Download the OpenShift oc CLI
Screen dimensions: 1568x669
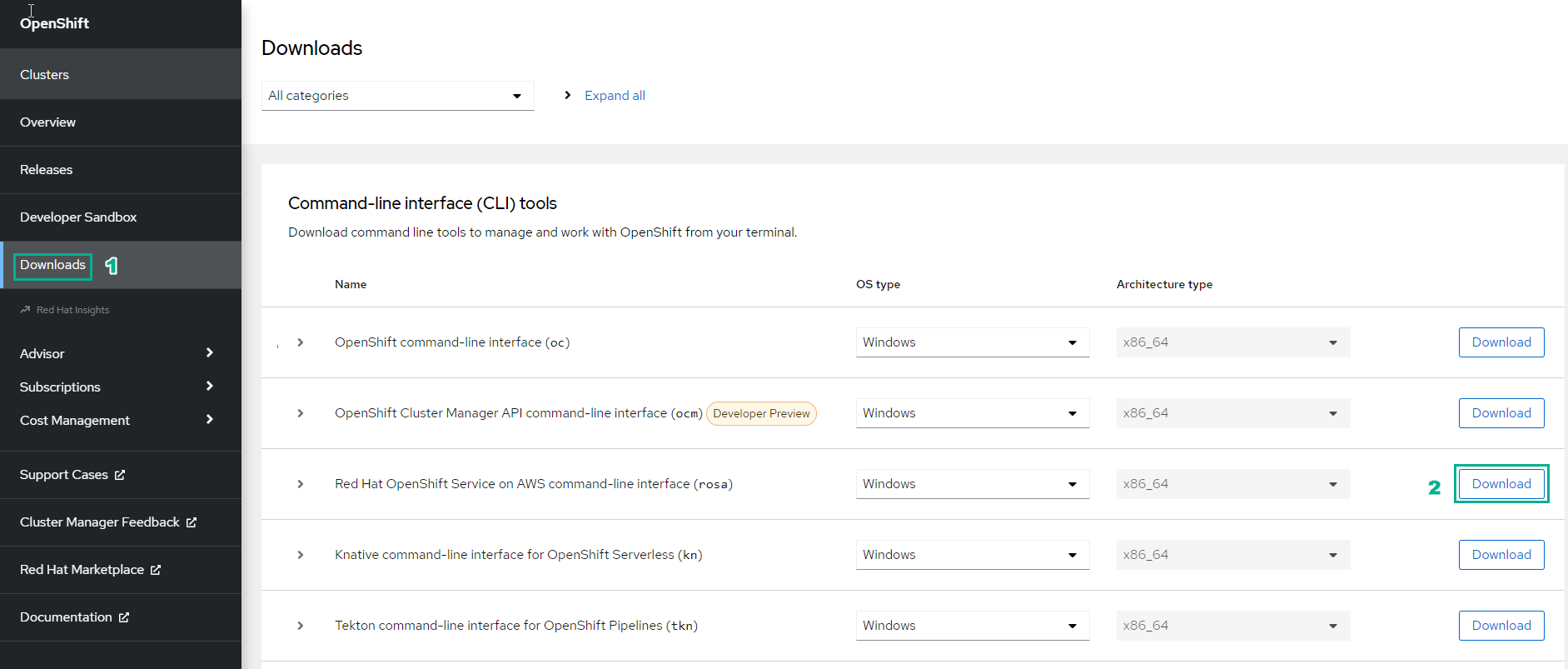point(1501,342)
